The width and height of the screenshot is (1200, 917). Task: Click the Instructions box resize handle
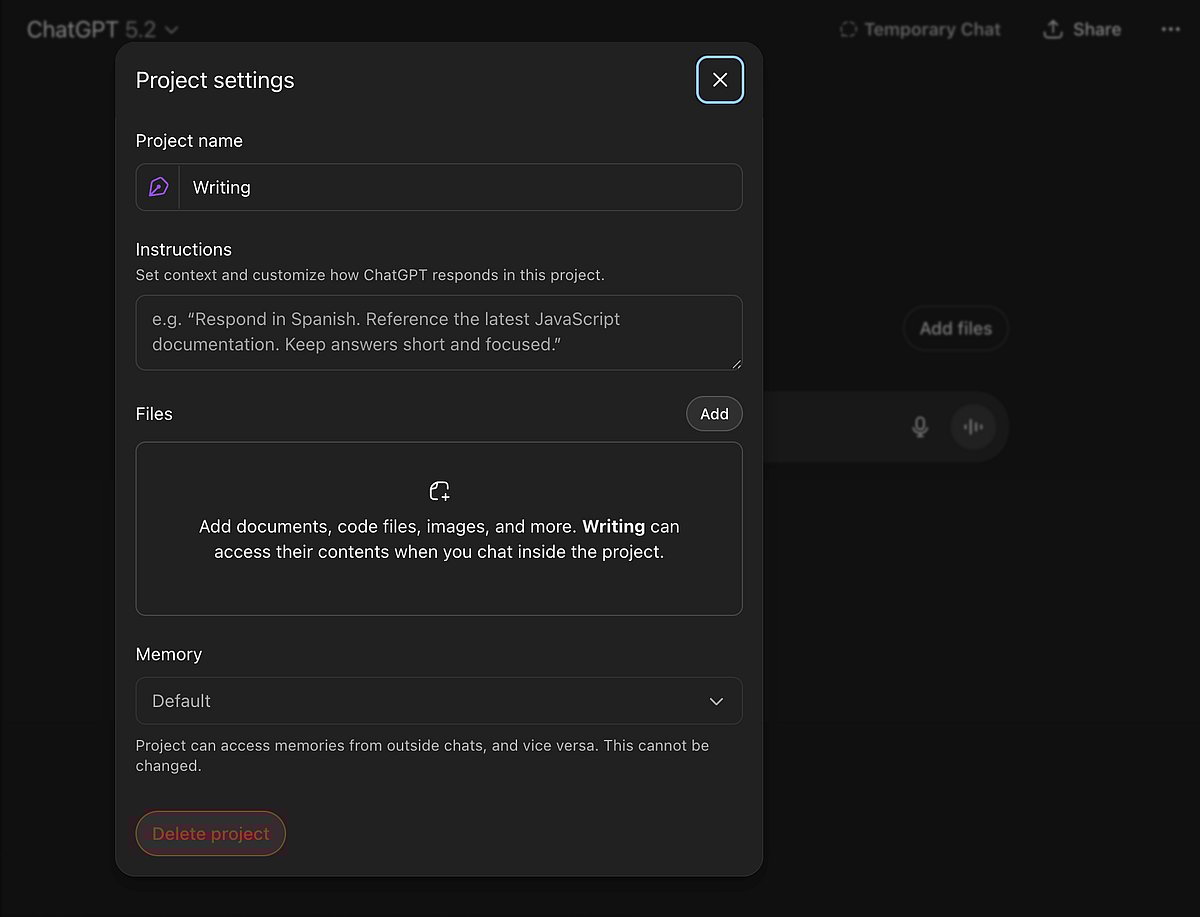pos(736,364)
